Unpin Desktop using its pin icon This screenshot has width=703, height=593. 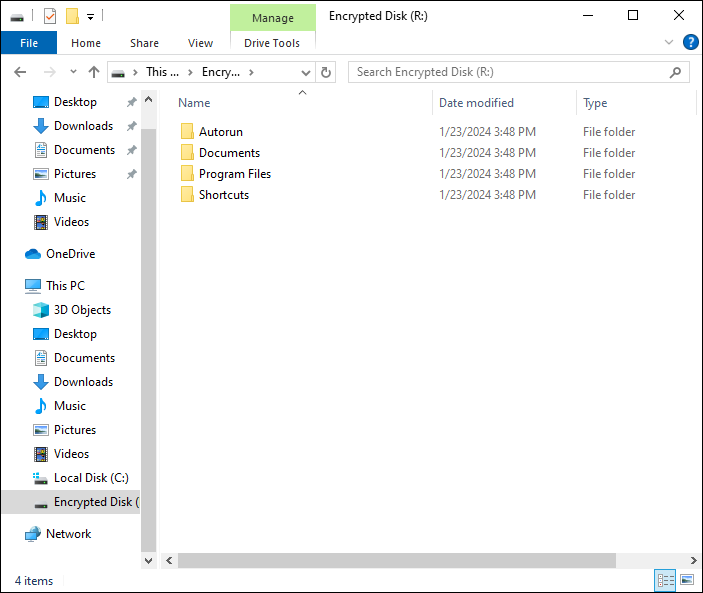tap(131, 102)
